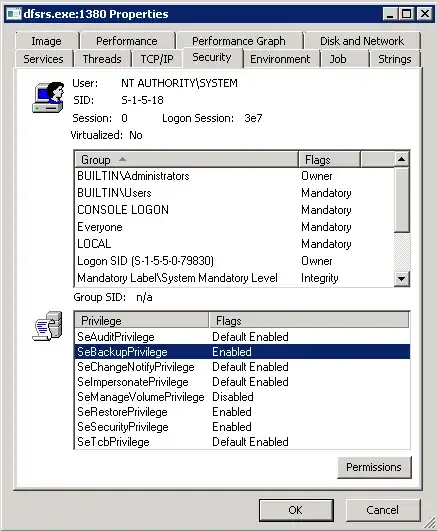Minimize the Properties window

391,14
